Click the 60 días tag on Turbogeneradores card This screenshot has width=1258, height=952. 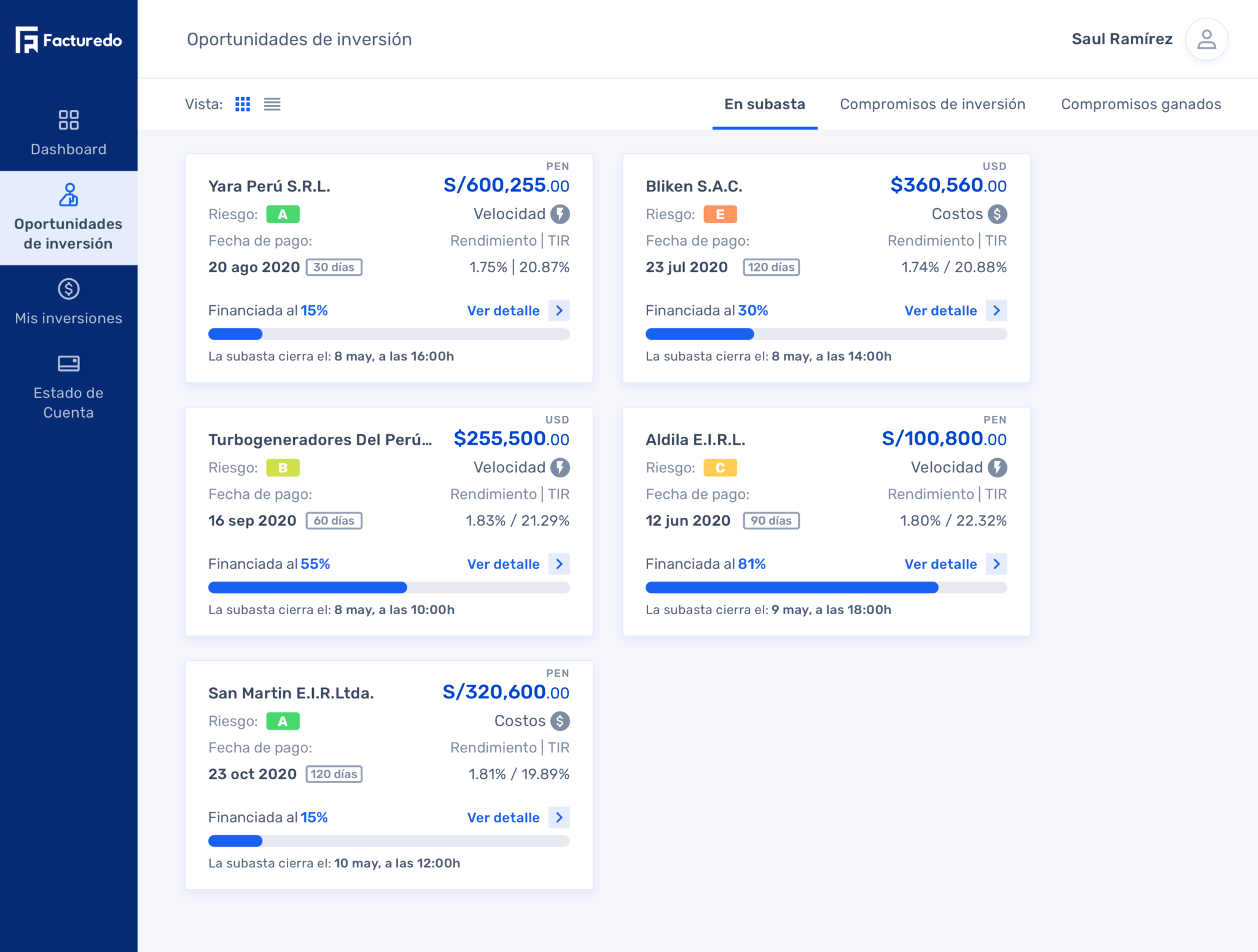pos(334,521)
